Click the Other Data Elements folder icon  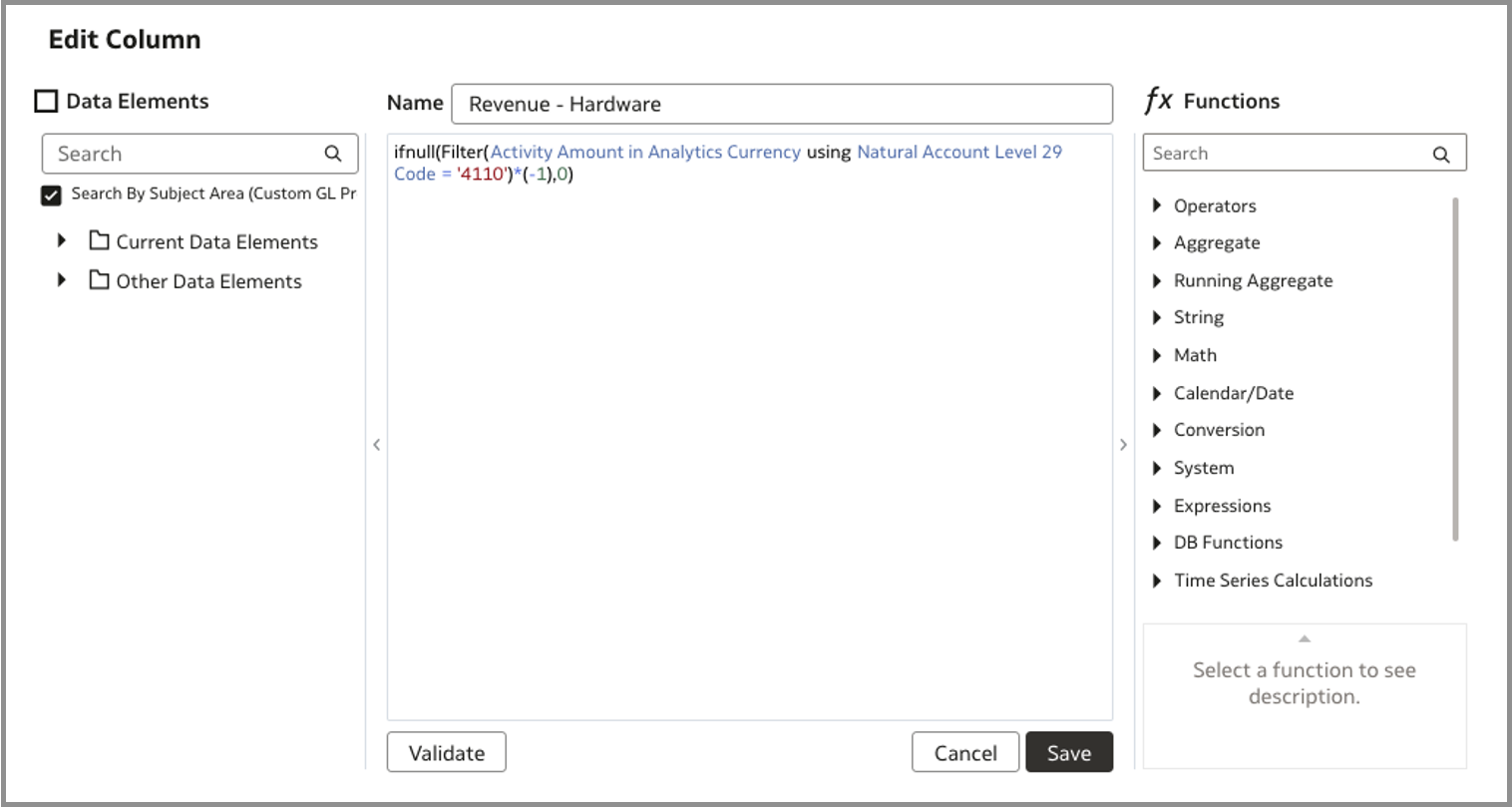(99, 280)
